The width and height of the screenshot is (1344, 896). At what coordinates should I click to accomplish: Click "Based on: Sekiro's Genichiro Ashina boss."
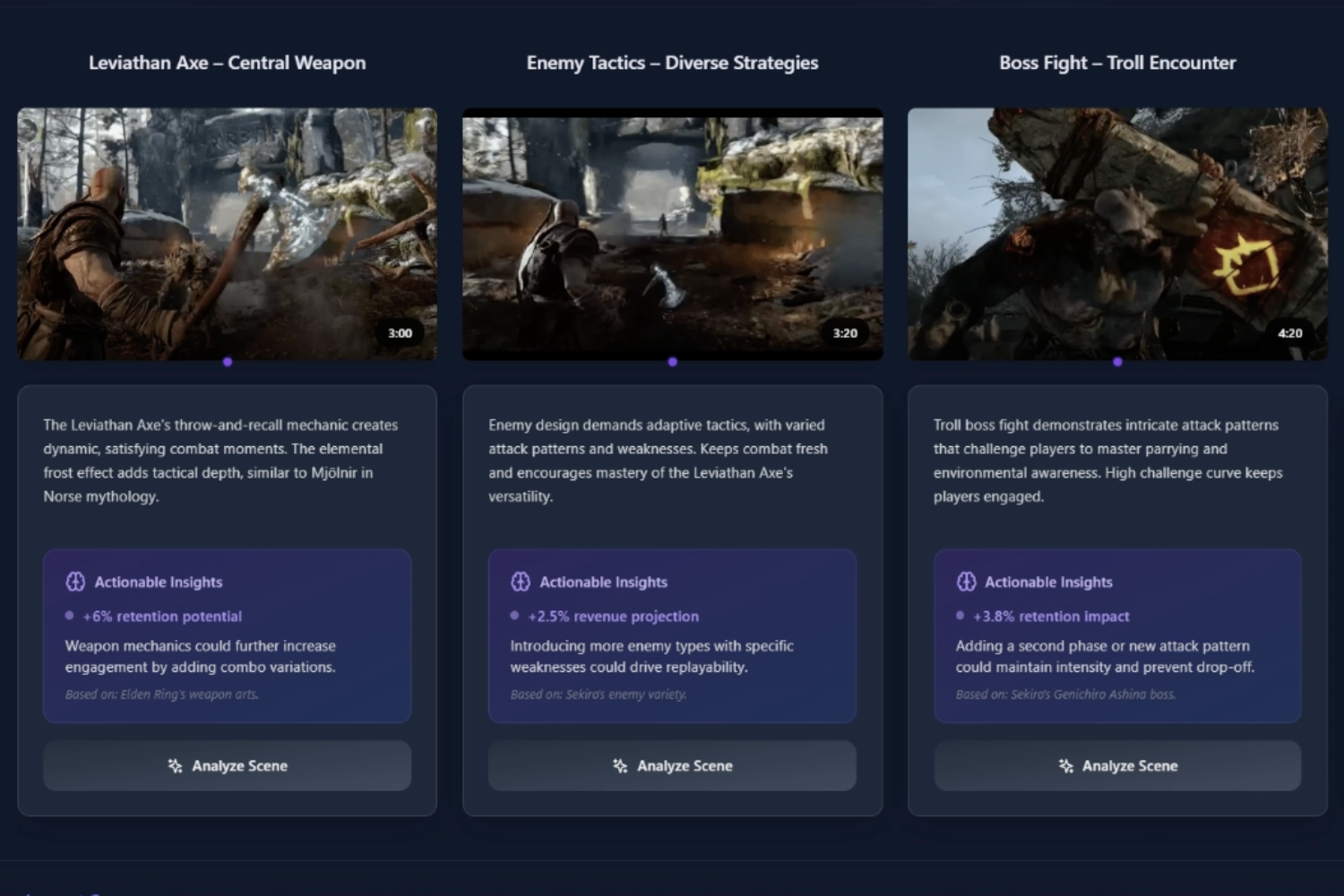[1066, 694]
